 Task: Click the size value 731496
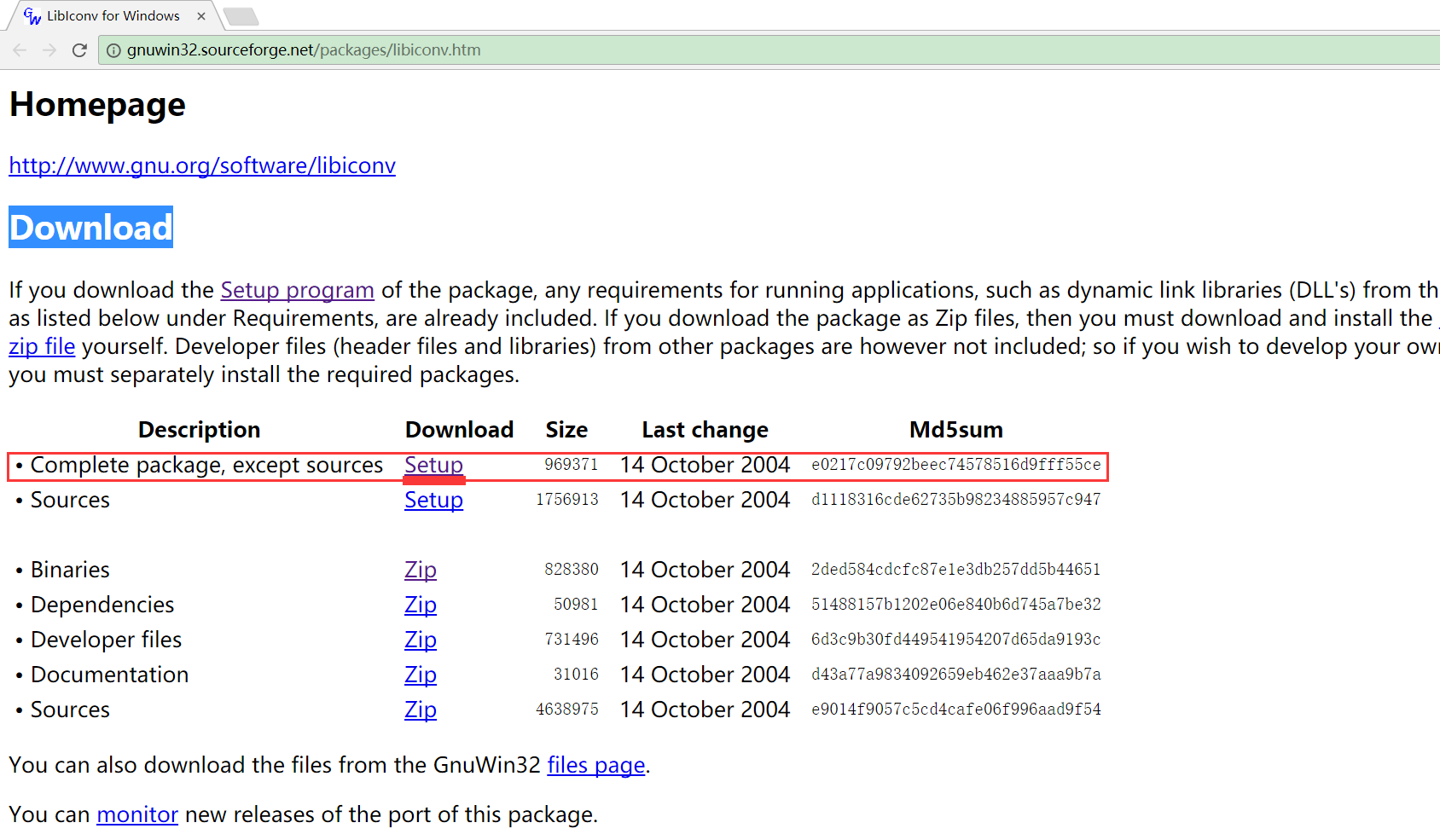click(572, 640)
